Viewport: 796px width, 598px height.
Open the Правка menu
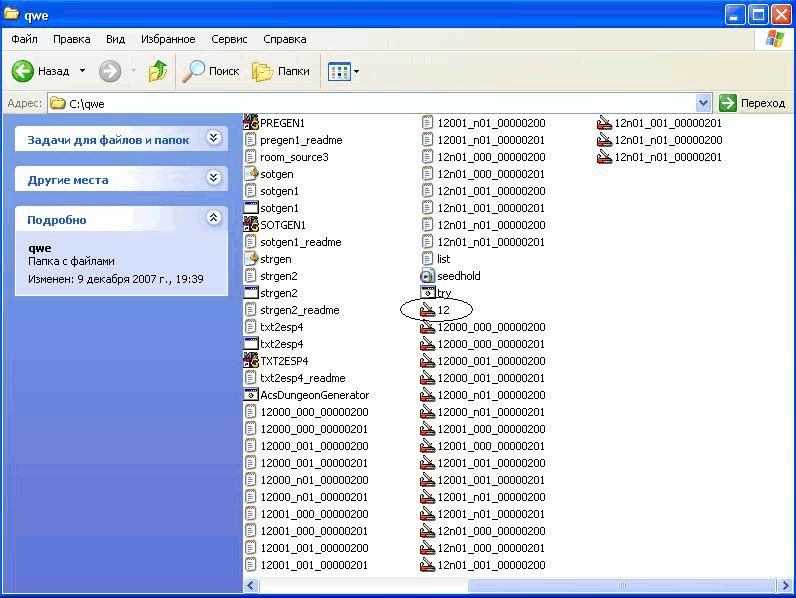(x=72, y=39)
